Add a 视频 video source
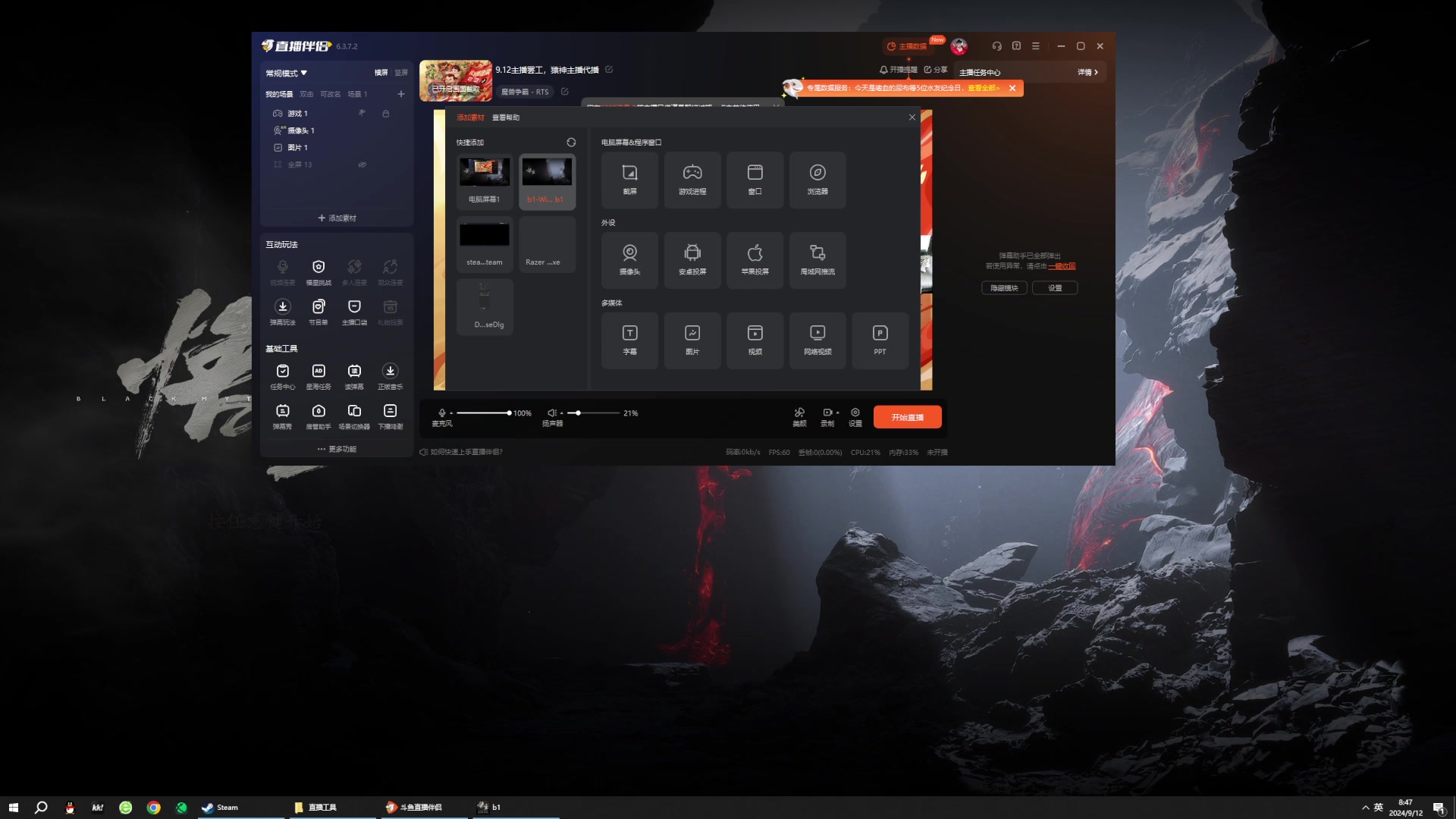Viewport: 1456px width, 819px height. [755, 340]
